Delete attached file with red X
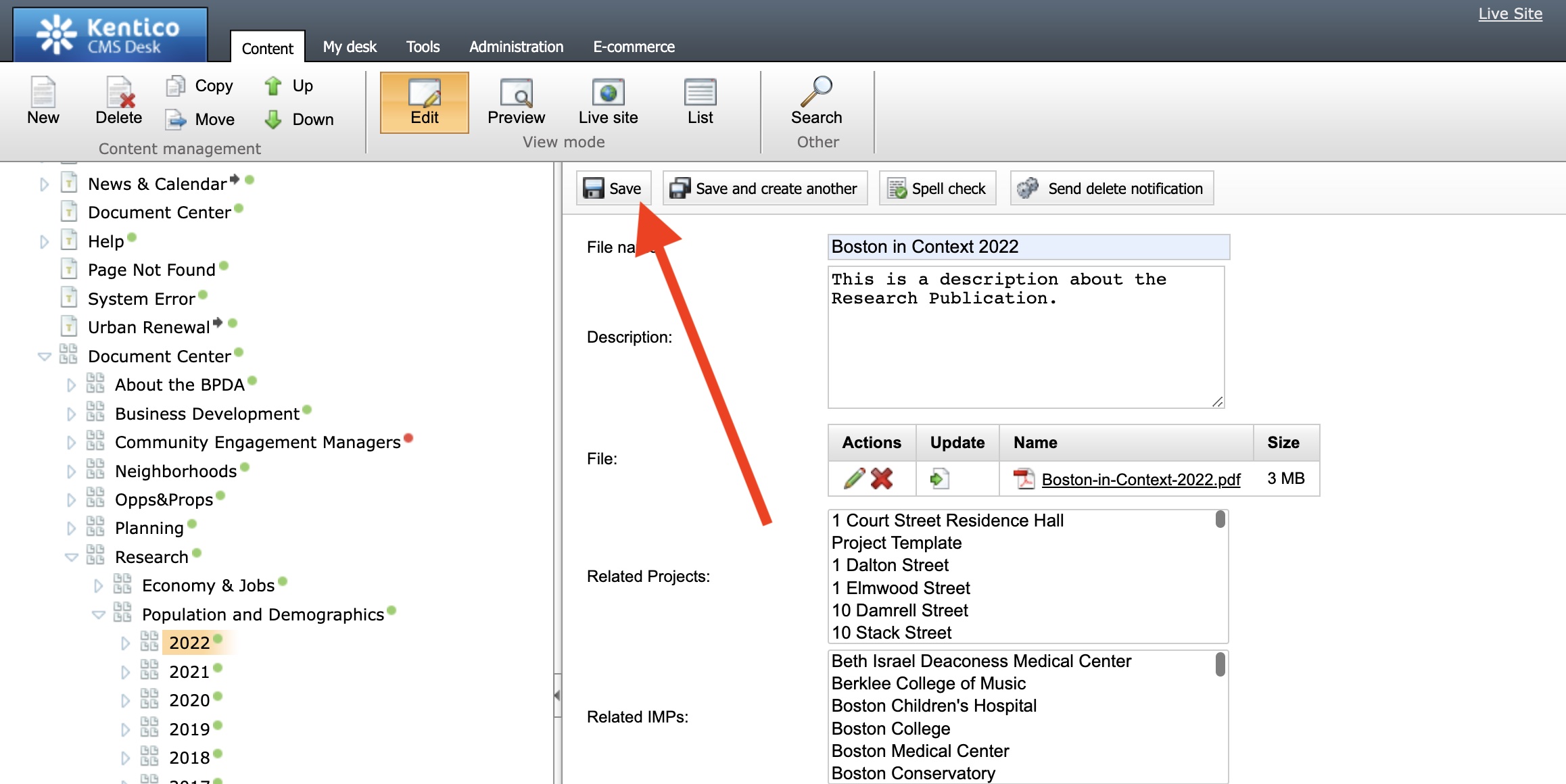Image resolution: width=1566 pixels, height=784 pixels. 882,479
